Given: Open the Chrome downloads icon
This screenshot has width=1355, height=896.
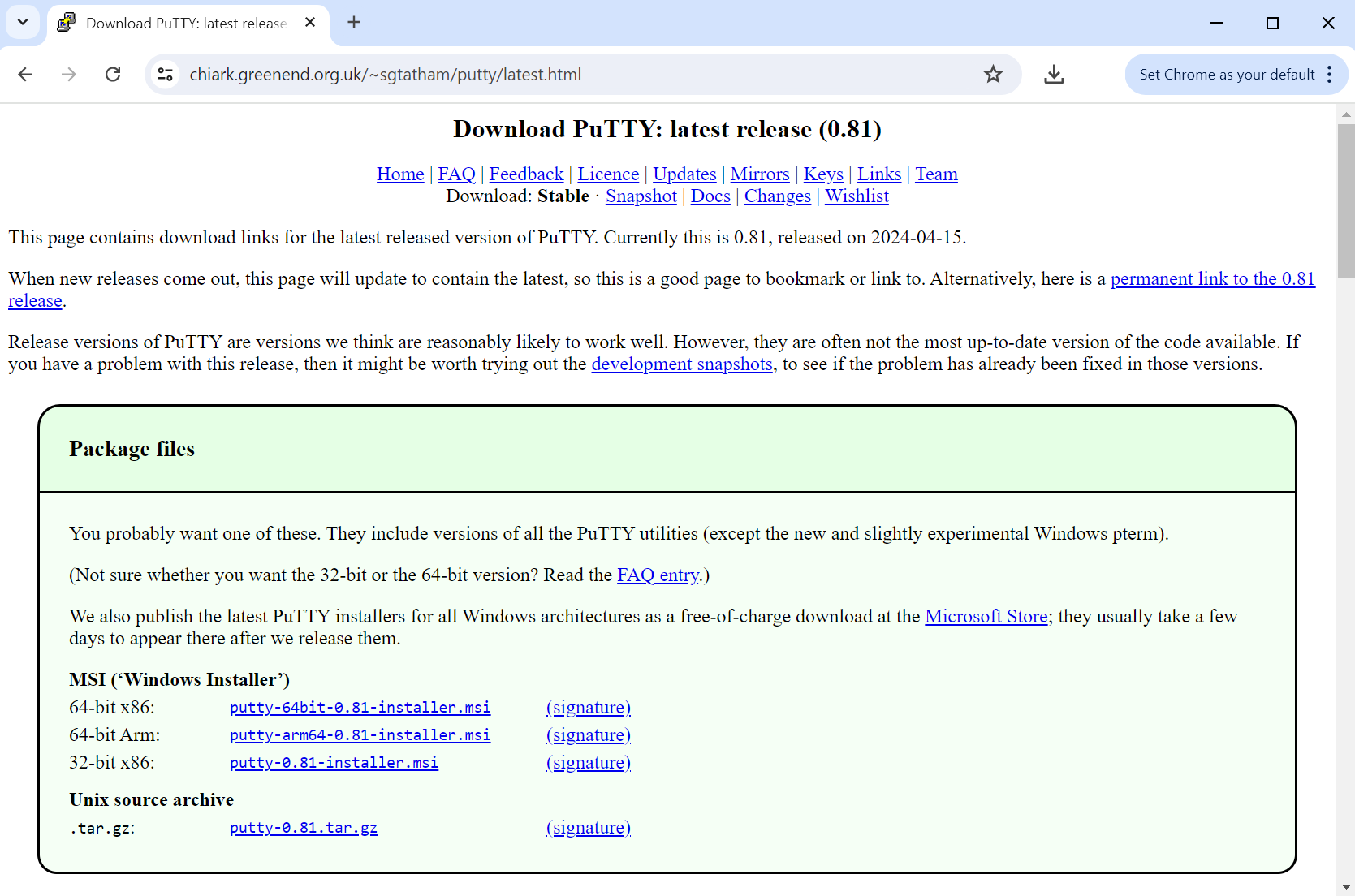Looking at the screenshot, I should click(1054, 75).
